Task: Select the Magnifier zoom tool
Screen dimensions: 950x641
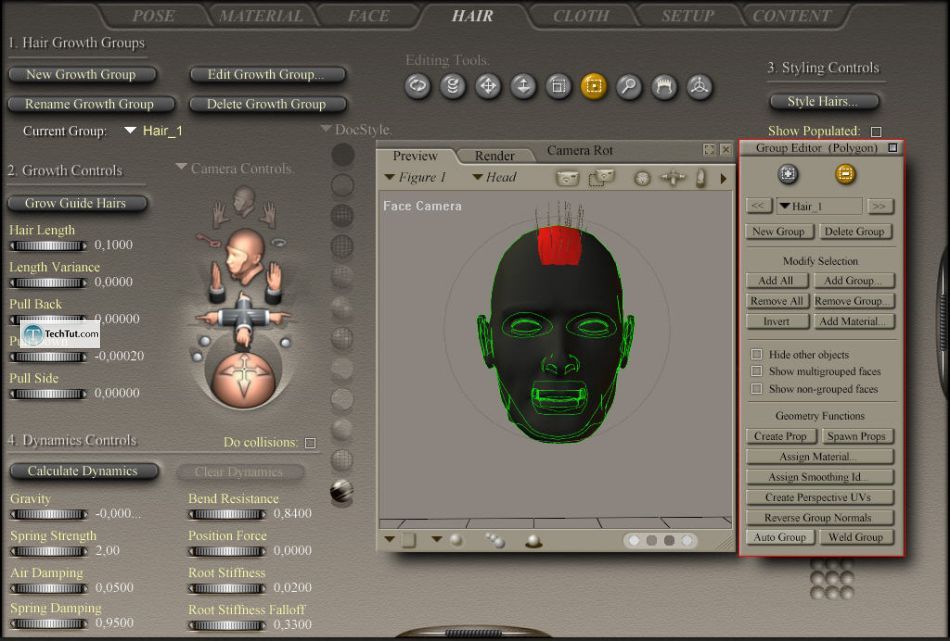Action: click(x=628, y=87)
